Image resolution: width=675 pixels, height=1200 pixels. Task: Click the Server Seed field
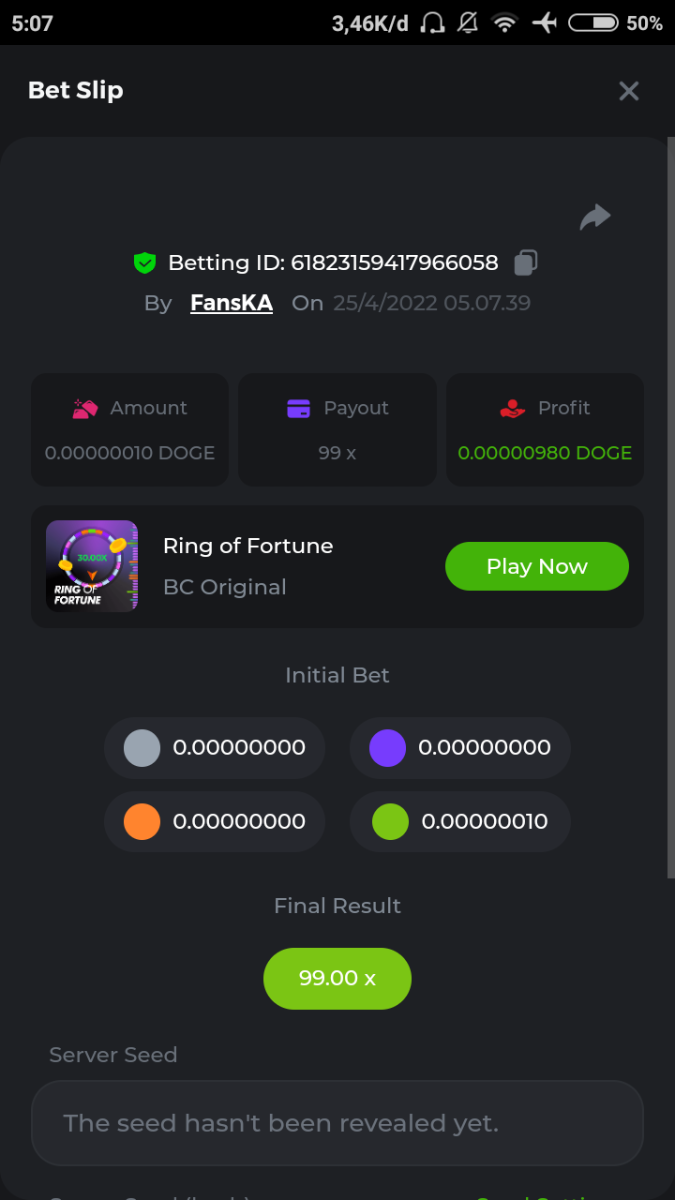(x=337, y=1123)
